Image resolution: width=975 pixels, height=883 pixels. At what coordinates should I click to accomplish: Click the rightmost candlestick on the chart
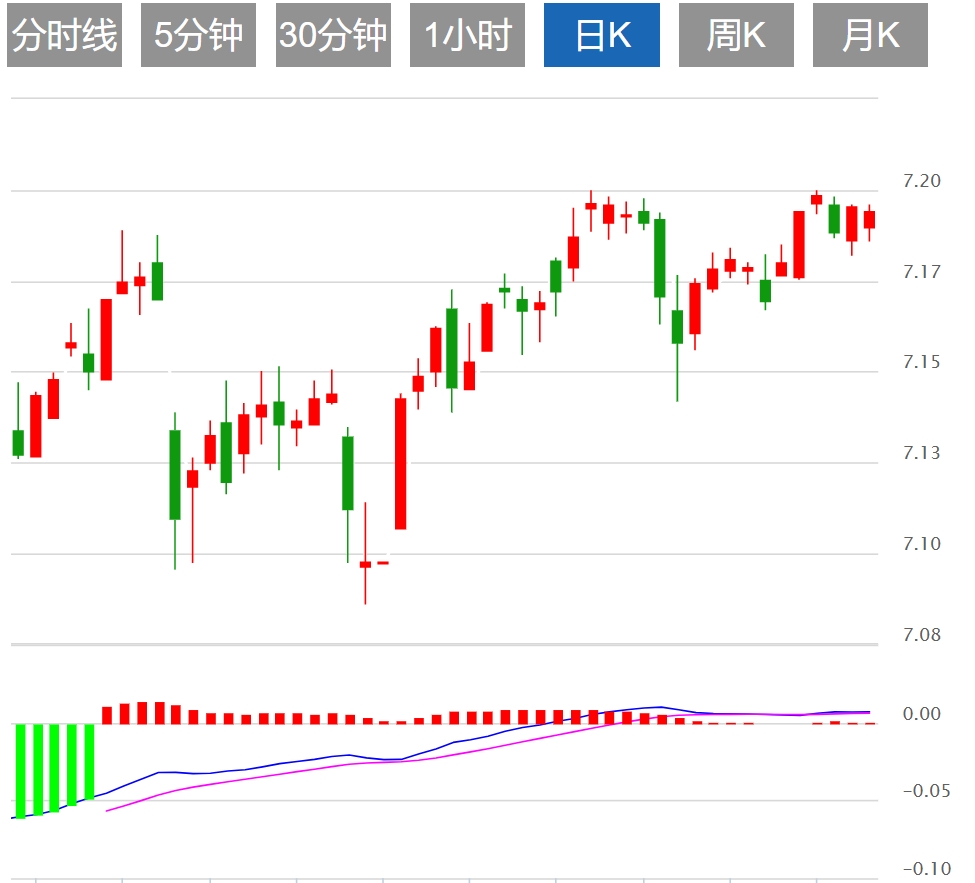[x=870, y=220]
